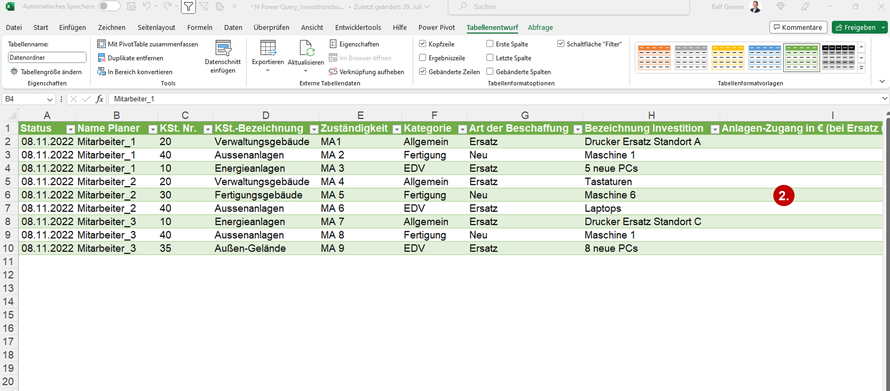
Task: Enable the Ergebniszeile checkbox
Action: (423, 58)
